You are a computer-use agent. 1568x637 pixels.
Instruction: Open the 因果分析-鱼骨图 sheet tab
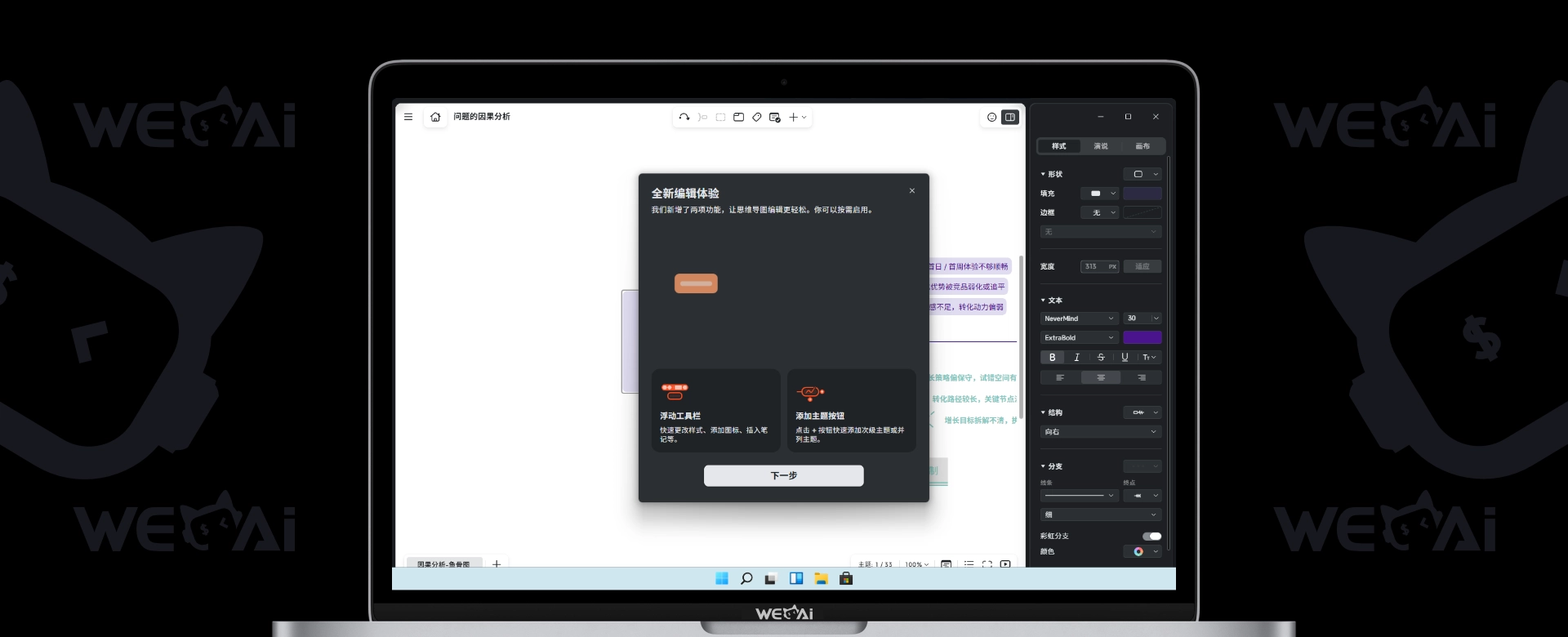[x=443, y=563]
